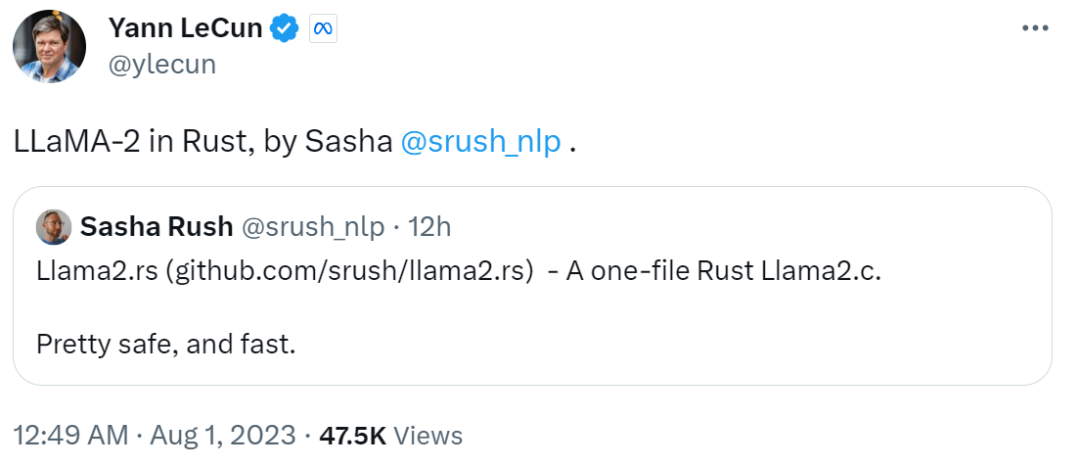This screenshot has height=466, width=1080.
Task: View the 47.5K view count
Action: (352, 436)
